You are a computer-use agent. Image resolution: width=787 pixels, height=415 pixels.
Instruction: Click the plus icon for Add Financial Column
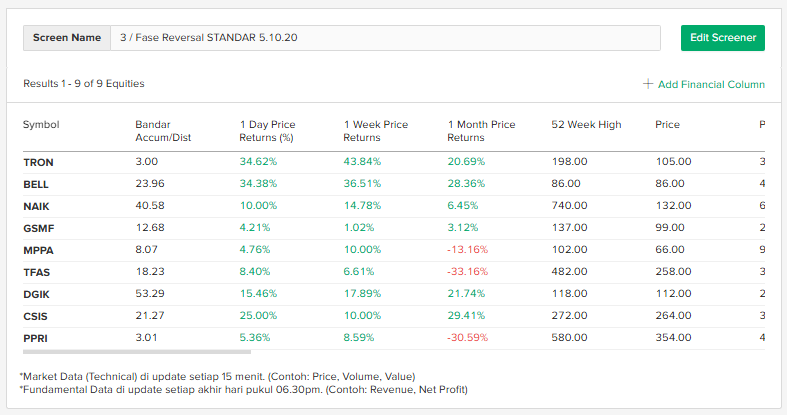coord(648,84)
